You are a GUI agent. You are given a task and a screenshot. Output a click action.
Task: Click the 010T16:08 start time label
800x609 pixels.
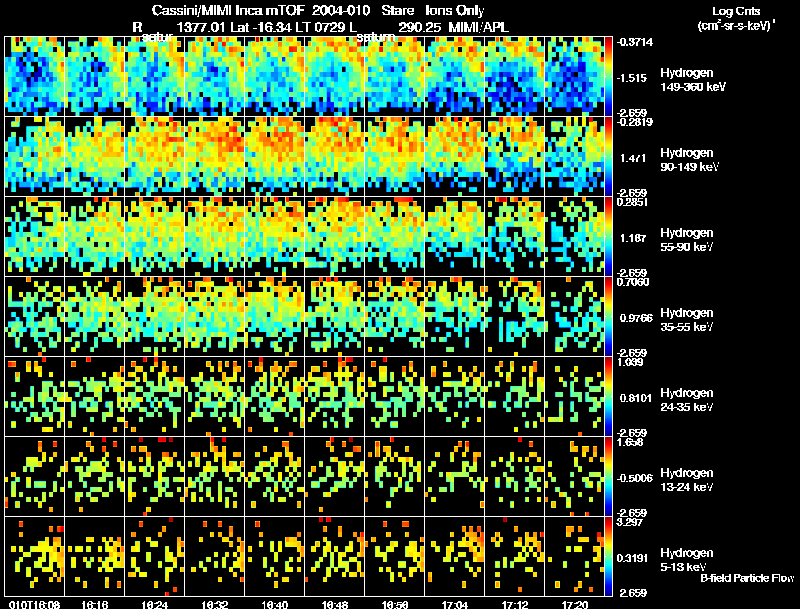[35, 604]
